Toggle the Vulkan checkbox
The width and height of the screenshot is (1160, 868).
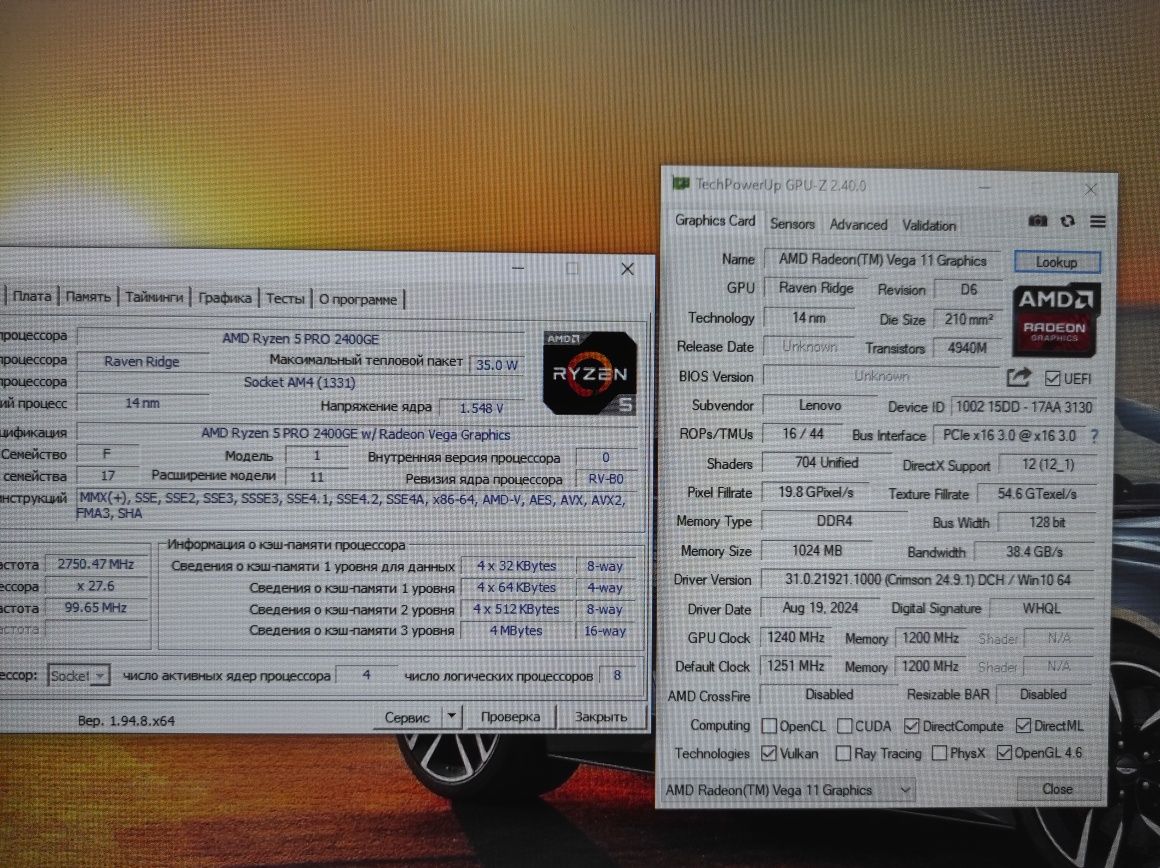(769, 753)
